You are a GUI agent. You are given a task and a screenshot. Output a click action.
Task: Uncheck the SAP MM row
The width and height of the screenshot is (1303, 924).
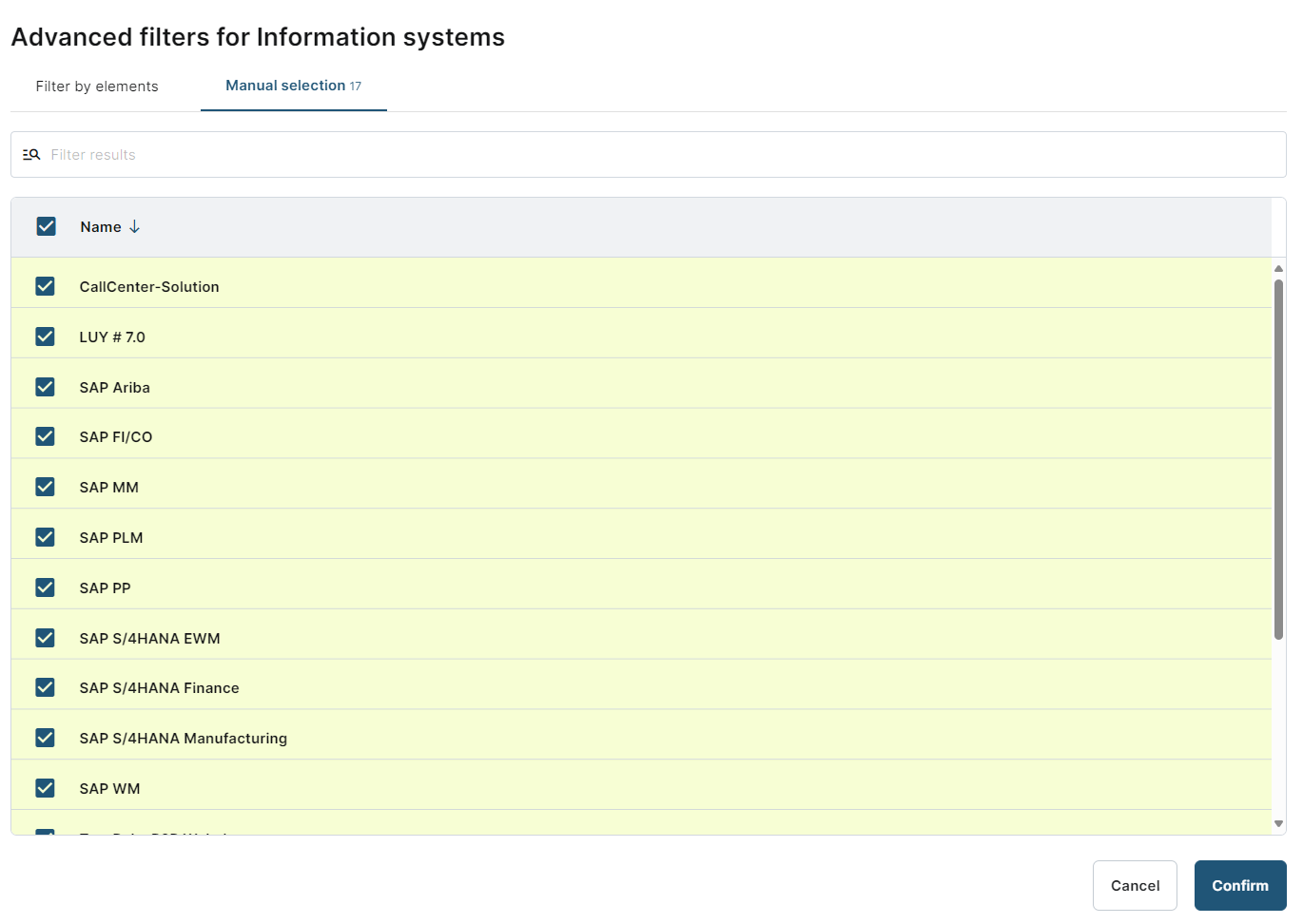[x=45, y=487]
